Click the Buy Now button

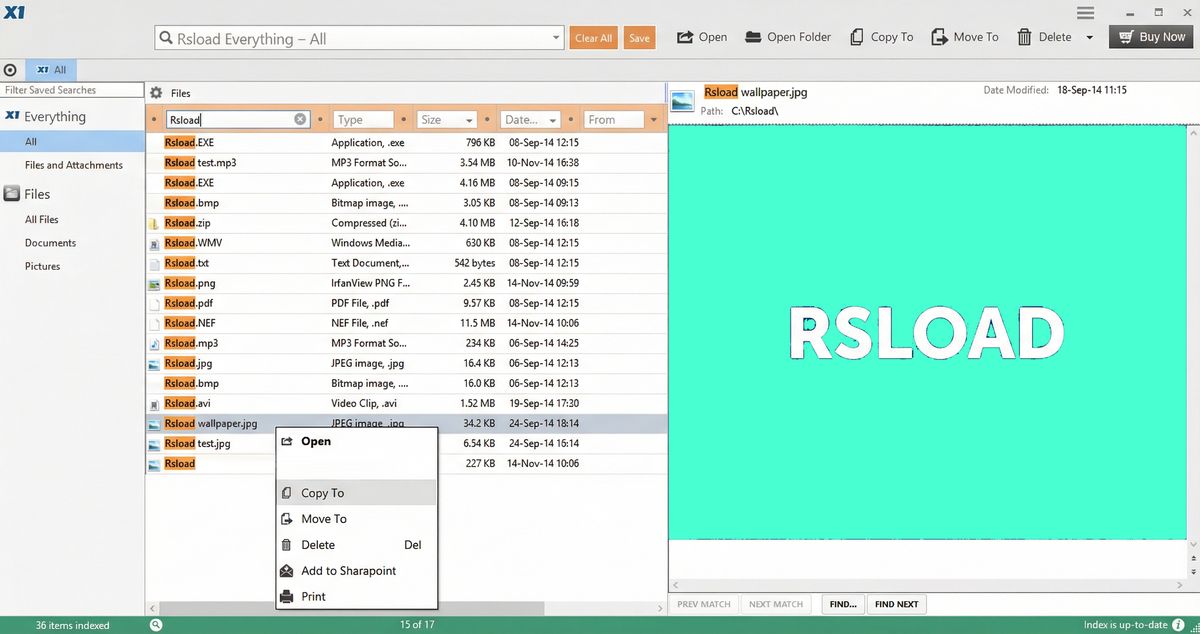tap(1150, 37)
